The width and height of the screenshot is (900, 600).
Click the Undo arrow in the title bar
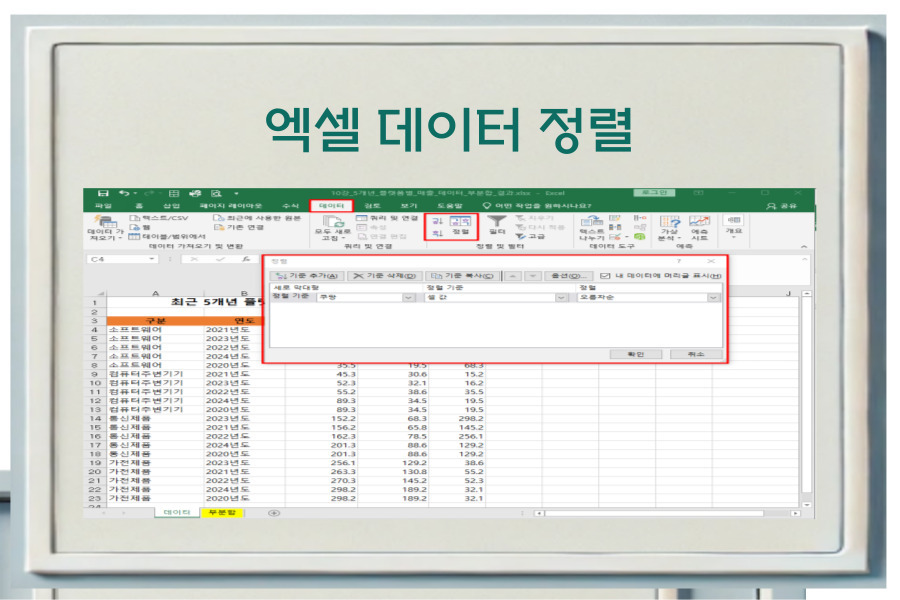pos(124,193)
